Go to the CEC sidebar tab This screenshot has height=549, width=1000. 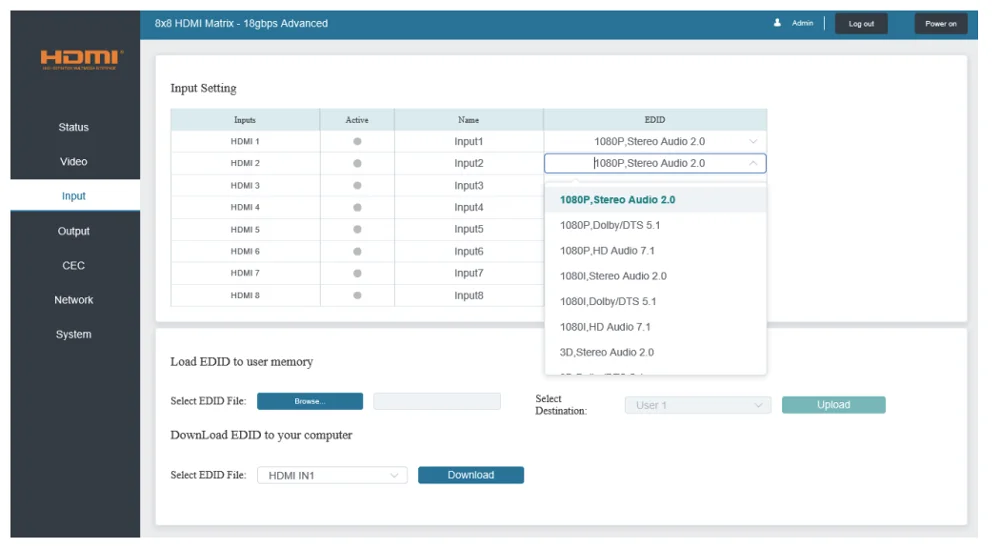(x=74, y=265)
